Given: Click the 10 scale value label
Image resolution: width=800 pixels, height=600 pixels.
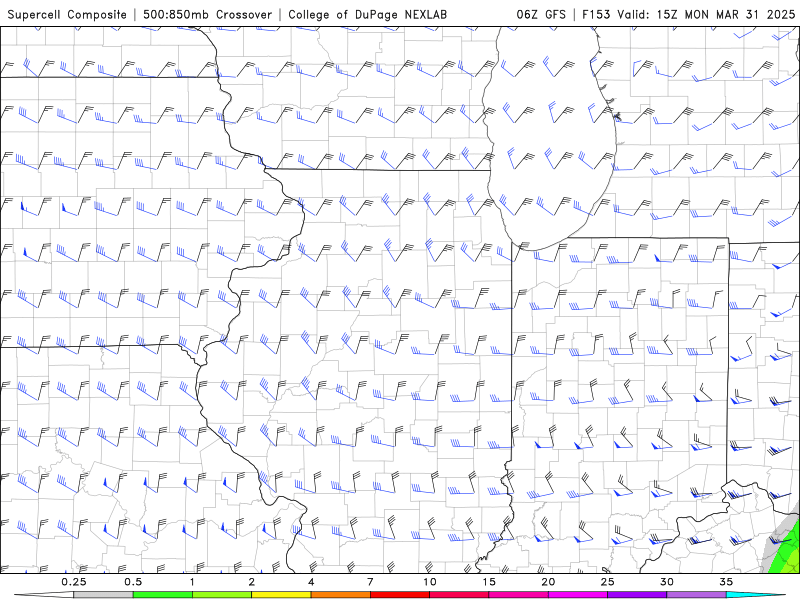Looking at the screenshot, I should [430, 582].
